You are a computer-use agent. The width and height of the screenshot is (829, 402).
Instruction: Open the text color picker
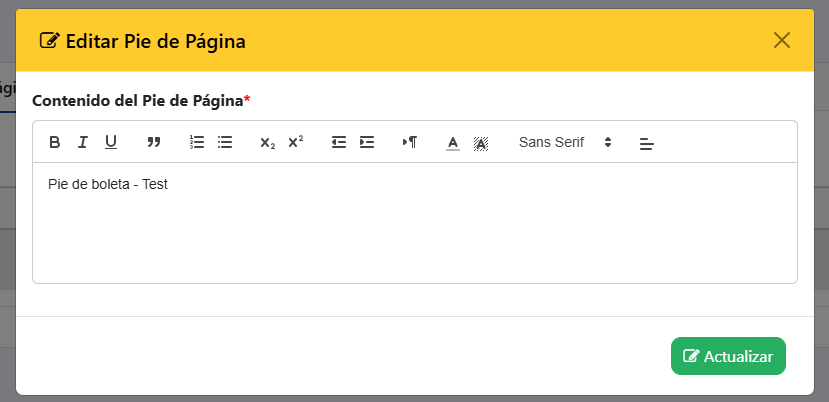pyautogui.click(x=453, y=143)
